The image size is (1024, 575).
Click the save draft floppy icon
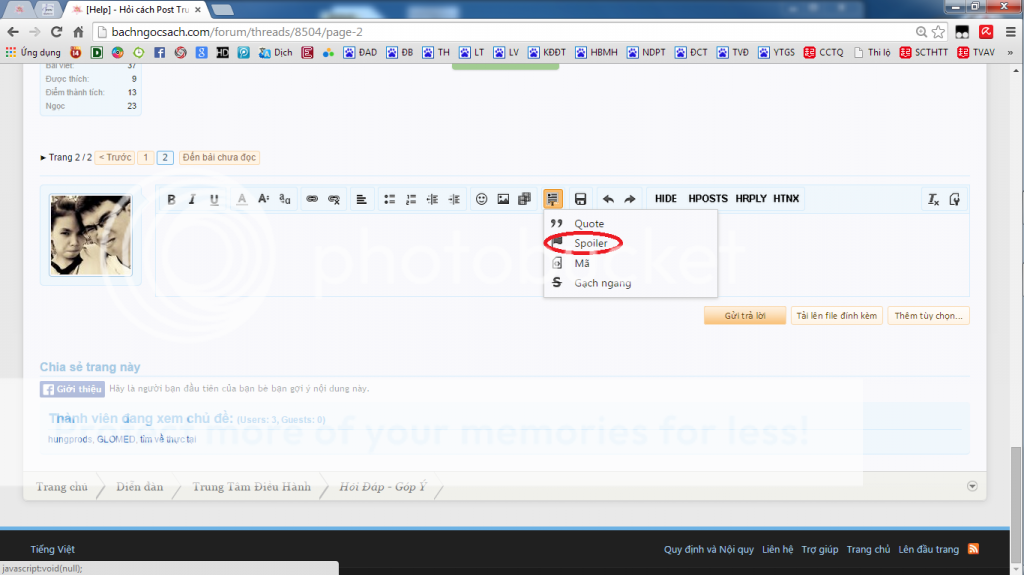point(580,199)
